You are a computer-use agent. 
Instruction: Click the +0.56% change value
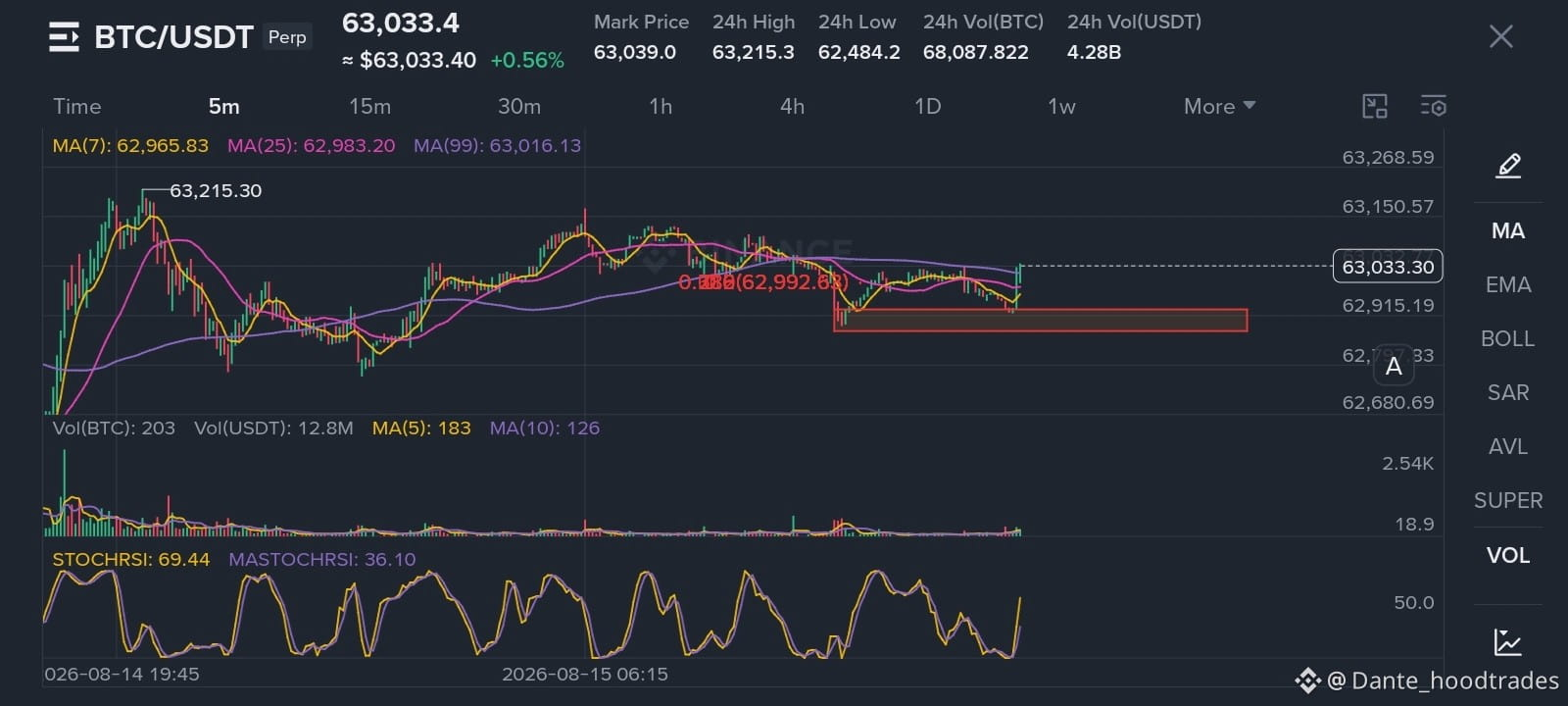coord(527,60)
